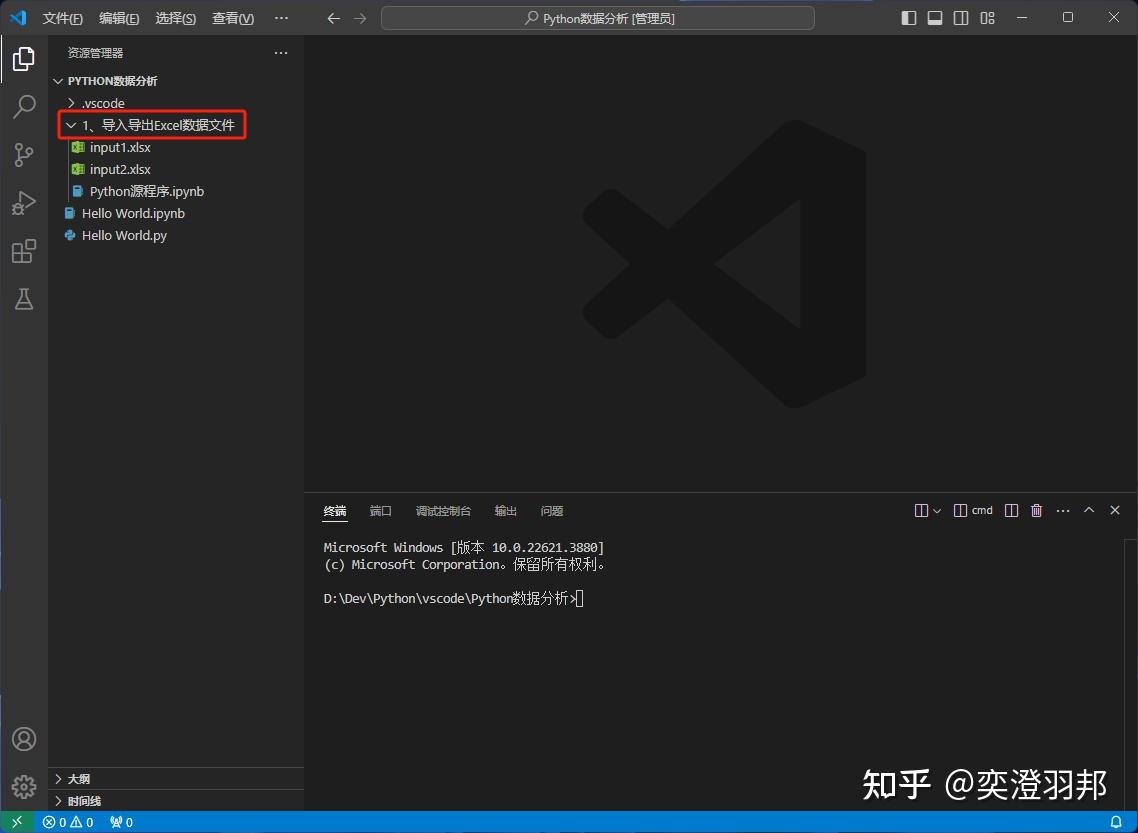This screenshot has width=1138, height=833.
Task: Open the 查看 menu
Action: click(232, 18)
